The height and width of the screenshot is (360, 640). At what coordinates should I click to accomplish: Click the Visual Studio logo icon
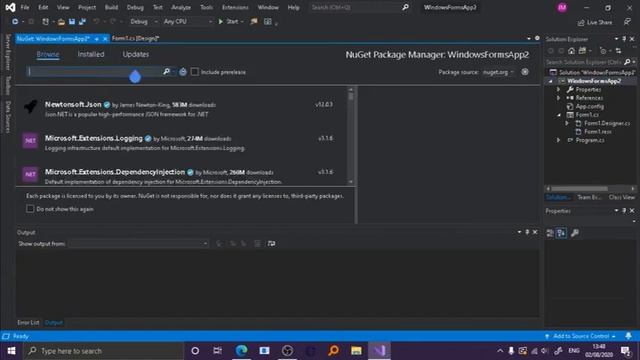(x=11, y=7)
